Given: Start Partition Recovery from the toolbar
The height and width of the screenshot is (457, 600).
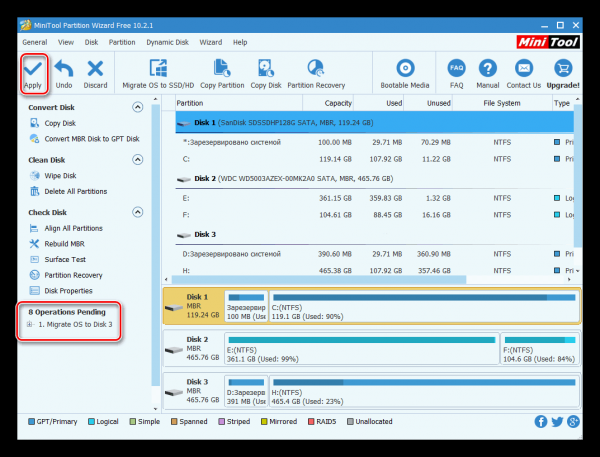Looking at the screenshot, I should tap(316, 74).
